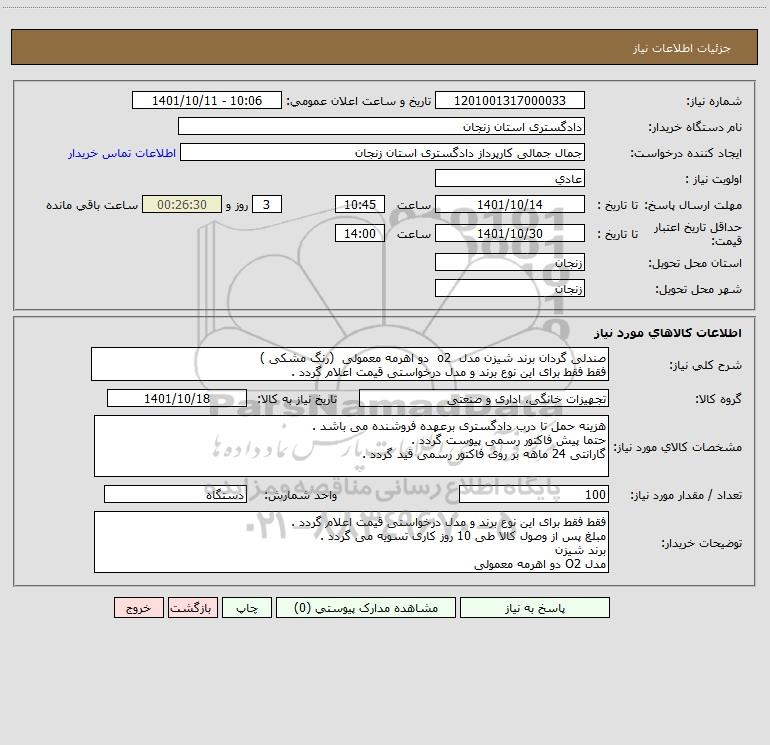Click the priority field عادی
This screenshot has width=770, height=745.
click(510, 178)
